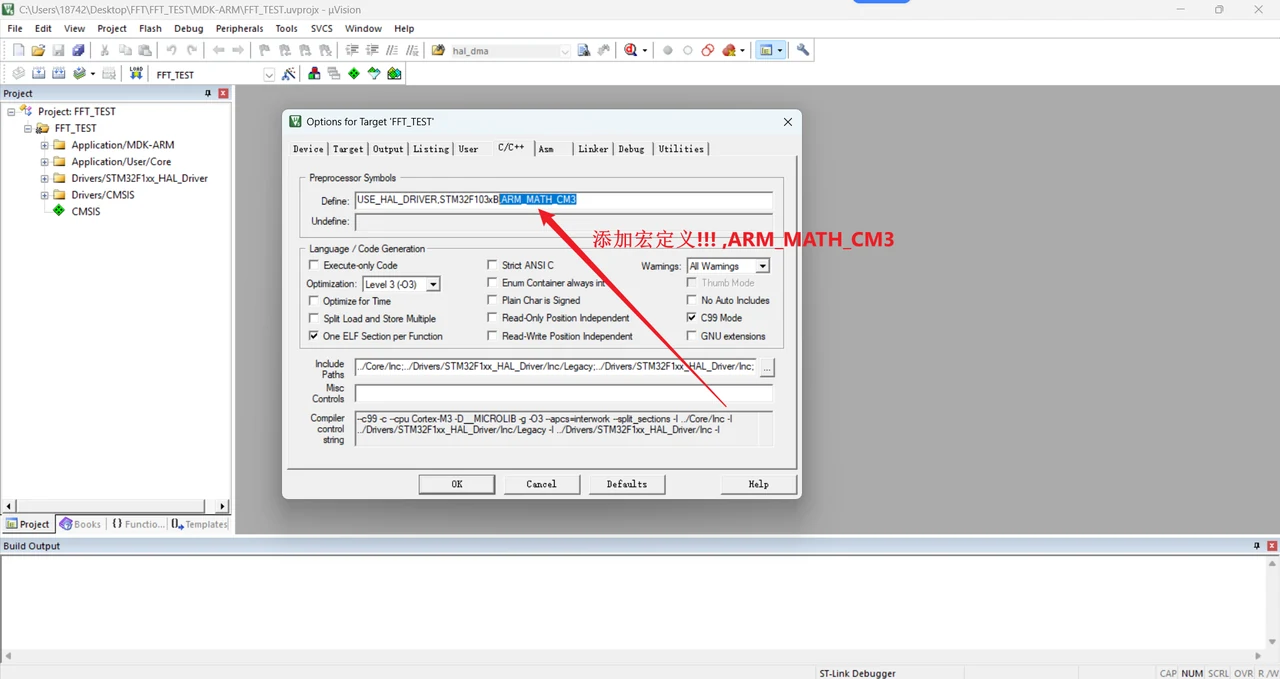Click the Undo arrow icon
1280x679 pixels.
coord(171,50)
